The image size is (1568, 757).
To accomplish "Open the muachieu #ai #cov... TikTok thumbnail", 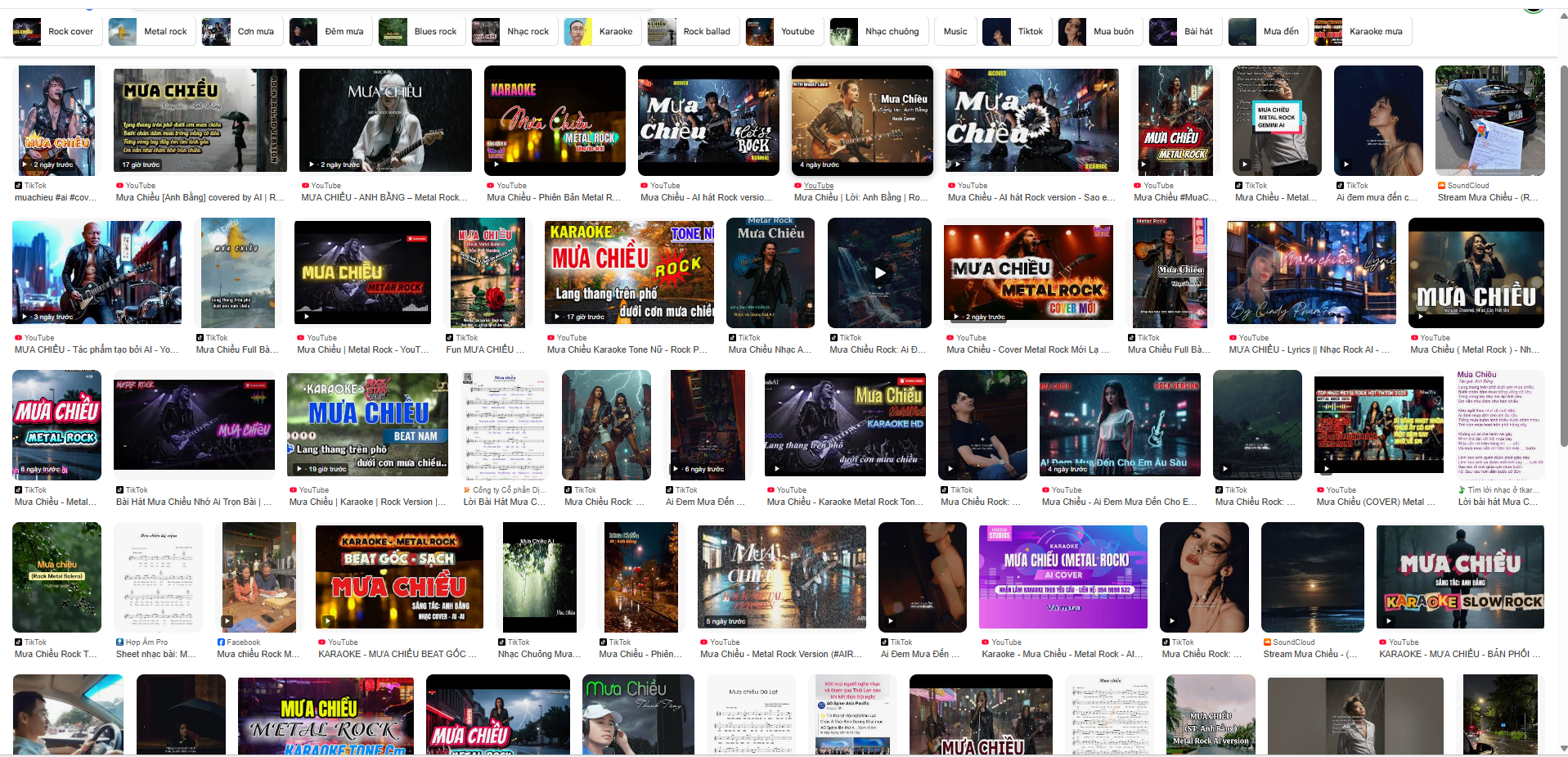I will [x=56, y=121].
